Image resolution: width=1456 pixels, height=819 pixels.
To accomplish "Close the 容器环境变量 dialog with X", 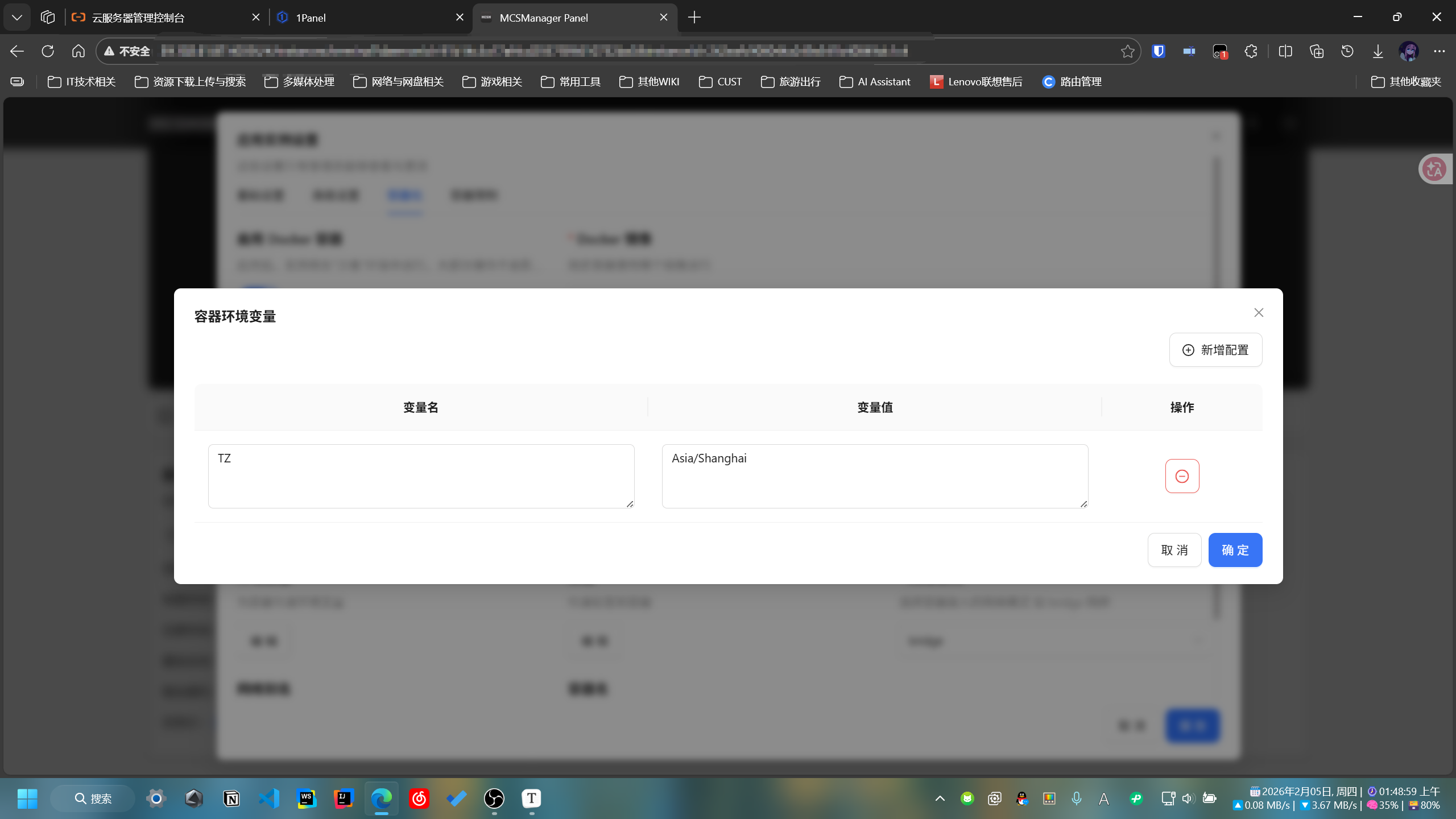I will tap(1258, 313).
